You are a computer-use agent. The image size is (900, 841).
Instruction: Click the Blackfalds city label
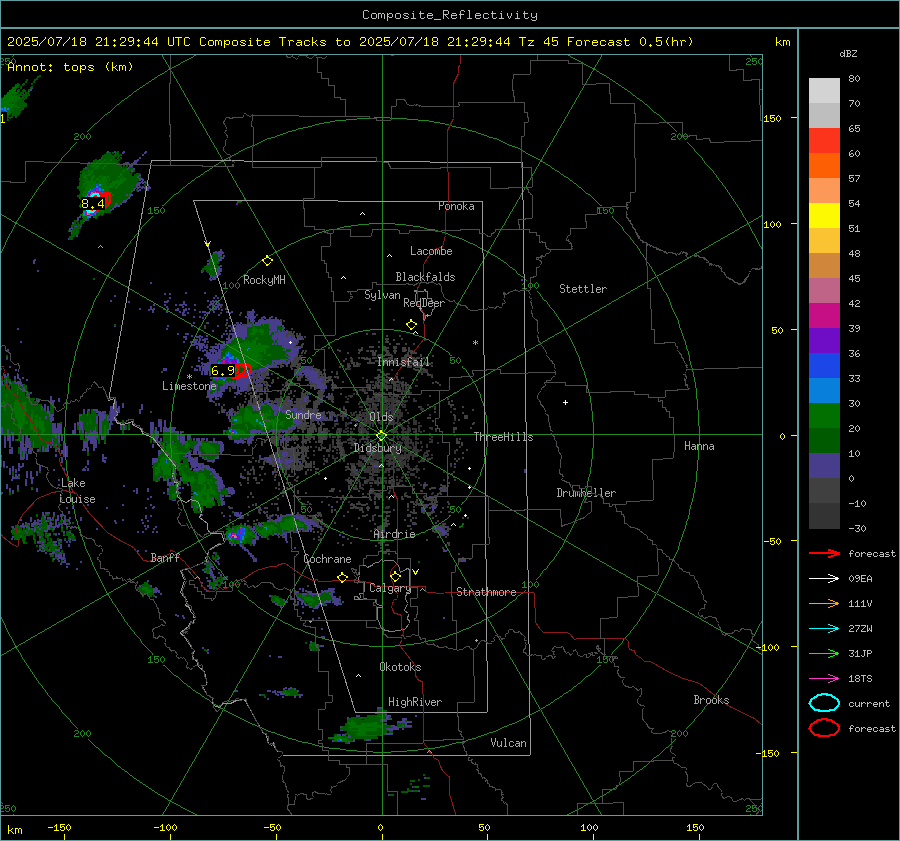pyautogui.click(x=425, y=277)
